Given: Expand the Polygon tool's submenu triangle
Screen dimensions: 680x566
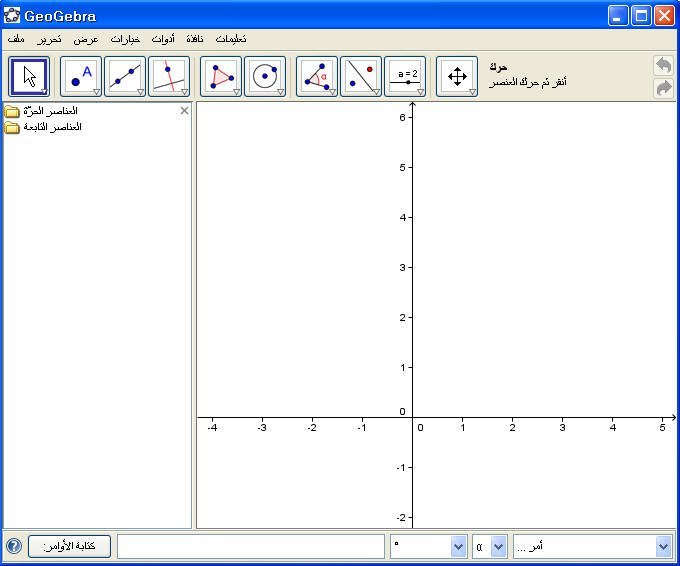Looking at the screenshot, I should 237,92.
